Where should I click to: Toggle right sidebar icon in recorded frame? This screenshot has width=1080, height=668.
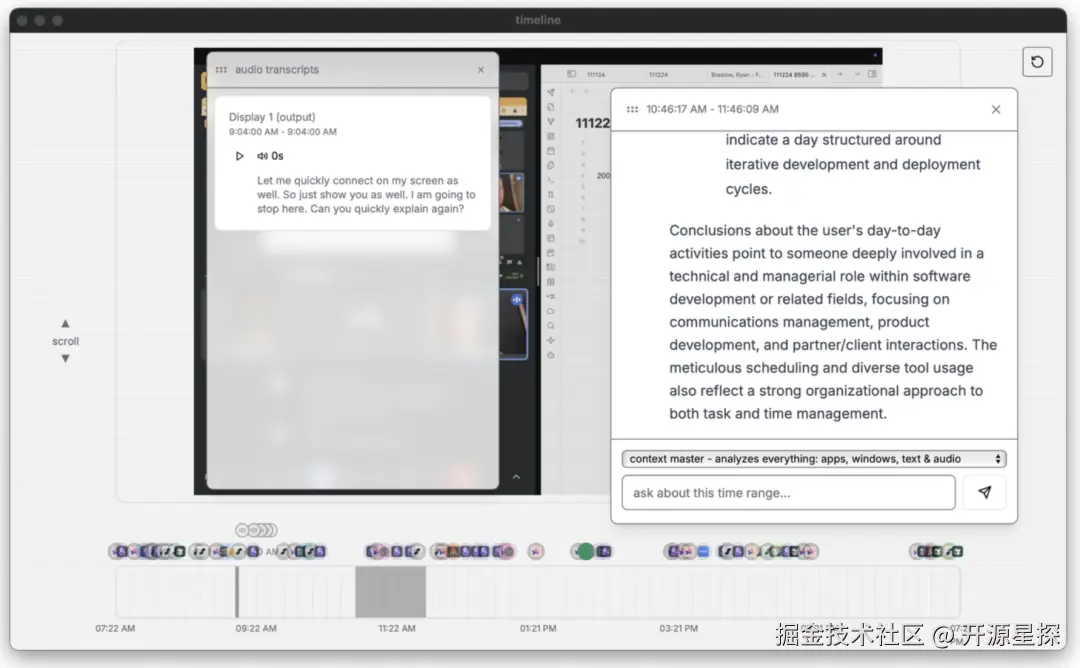(x=873, y=74)
